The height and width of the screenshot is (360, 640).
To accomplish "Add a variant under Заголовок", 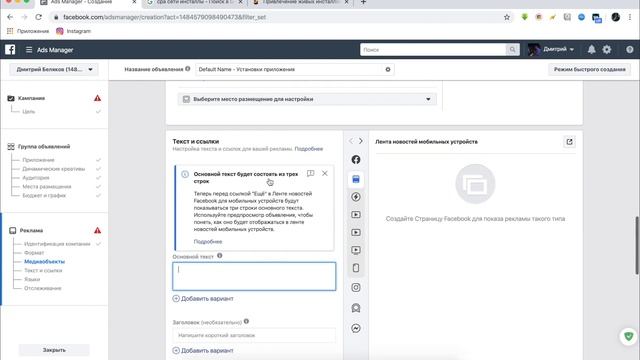I will click(203, 351).
